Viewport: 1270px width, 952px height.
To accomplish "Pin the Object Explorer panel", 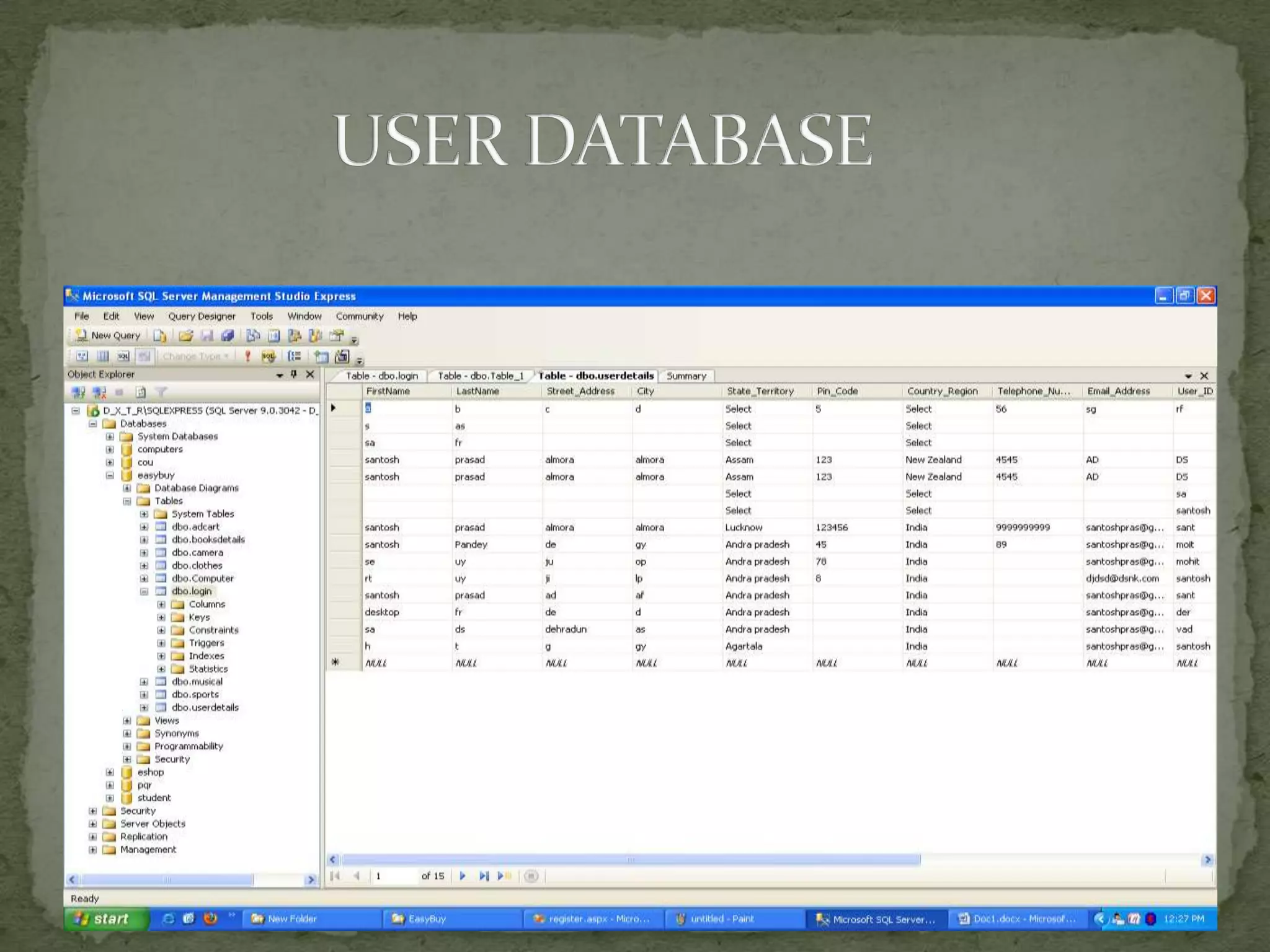I will [x=294, y=374].
